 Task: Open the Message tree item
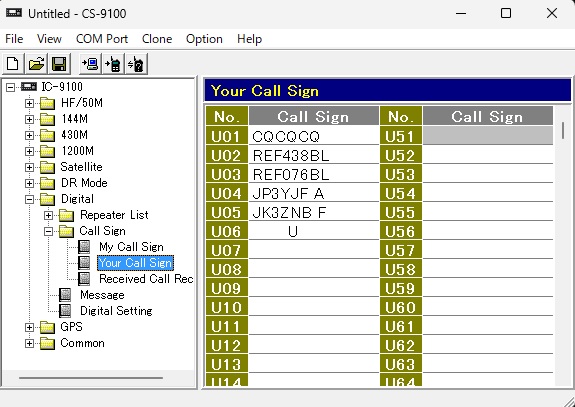(102, 295)
